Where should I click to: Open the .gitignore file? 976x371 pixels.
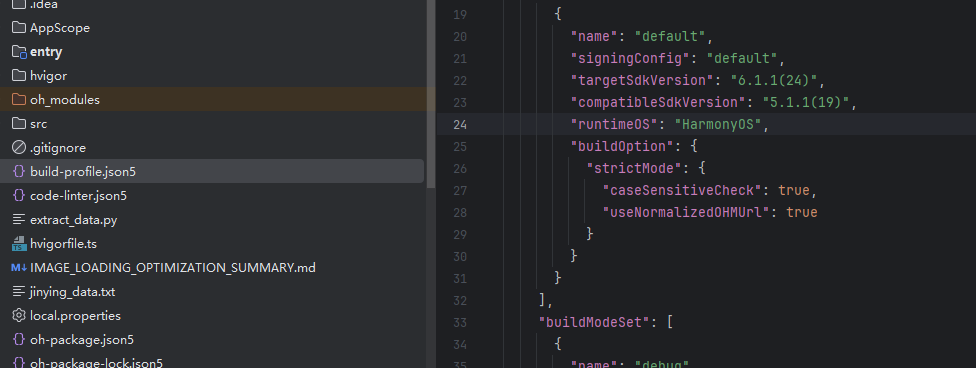212,148
